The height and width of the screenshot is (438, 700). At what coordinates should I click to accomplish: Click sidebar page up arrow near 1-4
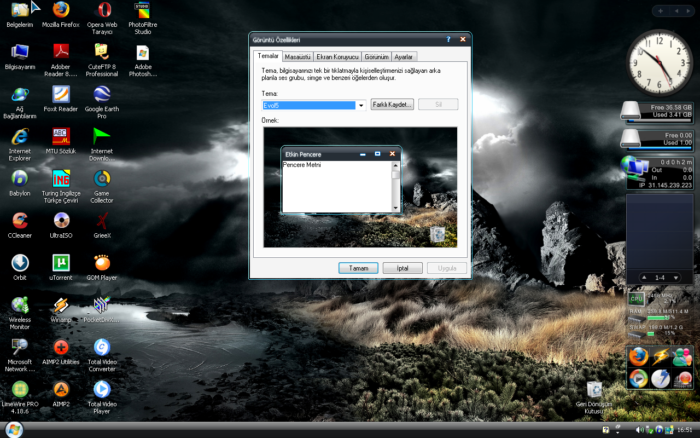click(x=644, y=278)
